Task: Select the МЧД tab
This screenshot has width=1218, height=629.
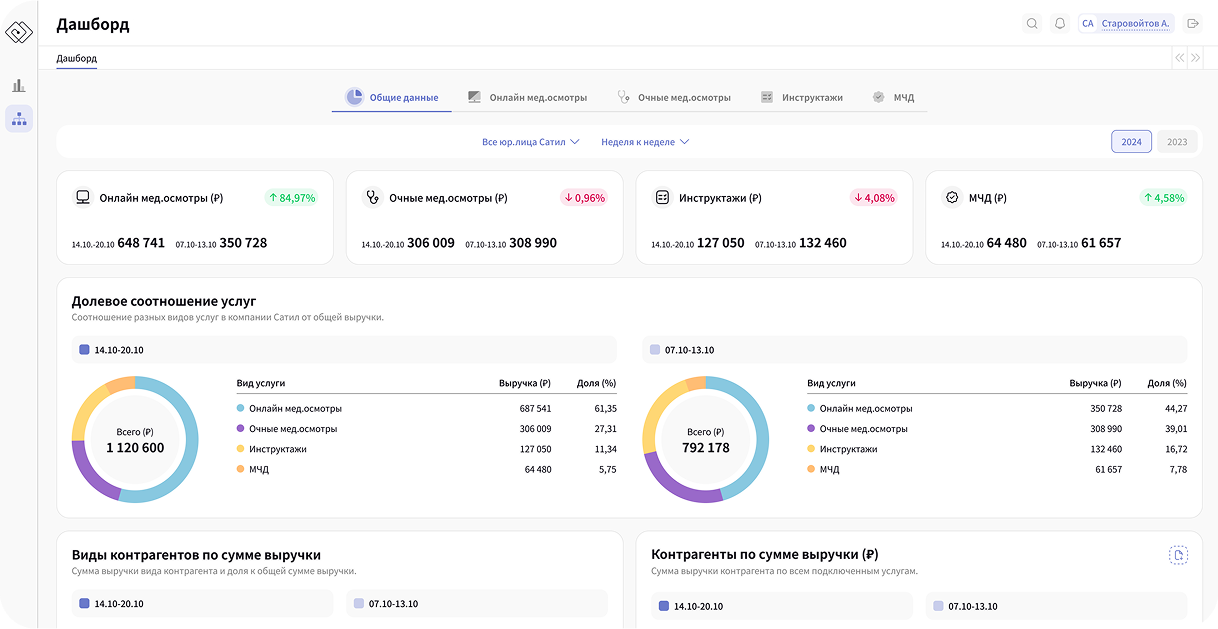Action: coord(893,98)
